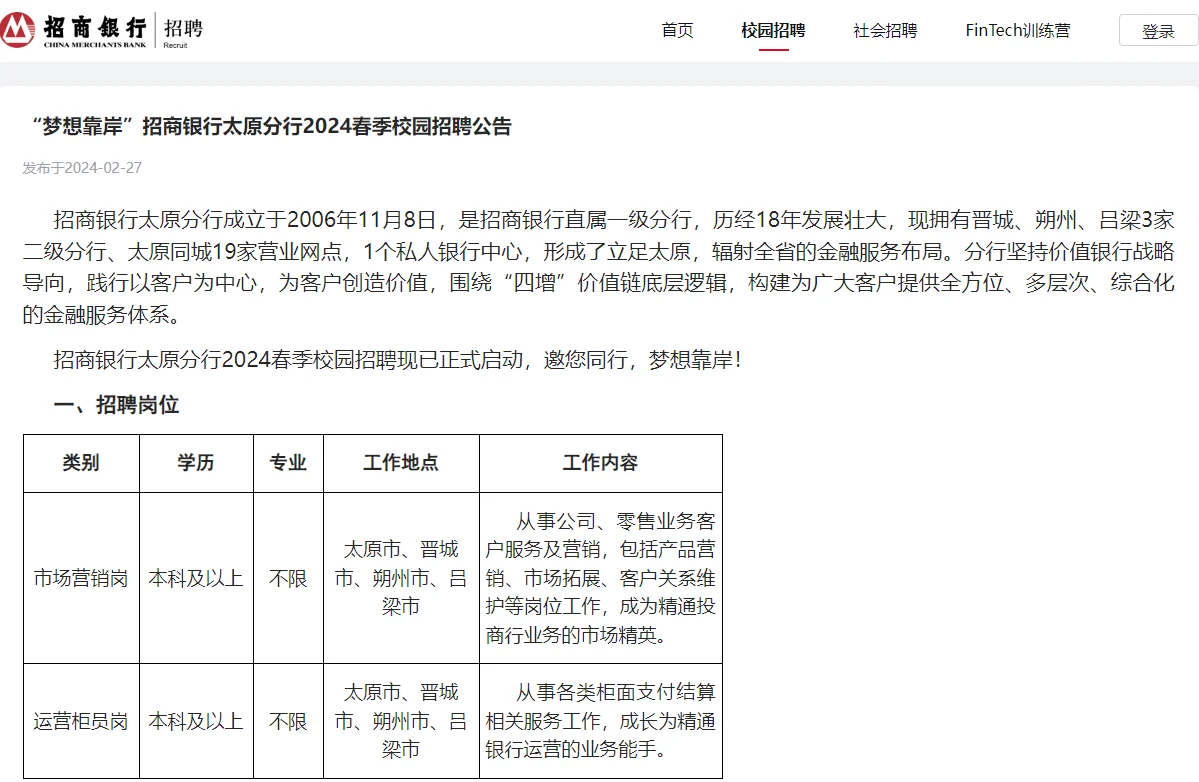Click 本科及以上 in the 市场营销岗 row
The width and height of the screenshot is (1199, 782).
tap(196, 578)
